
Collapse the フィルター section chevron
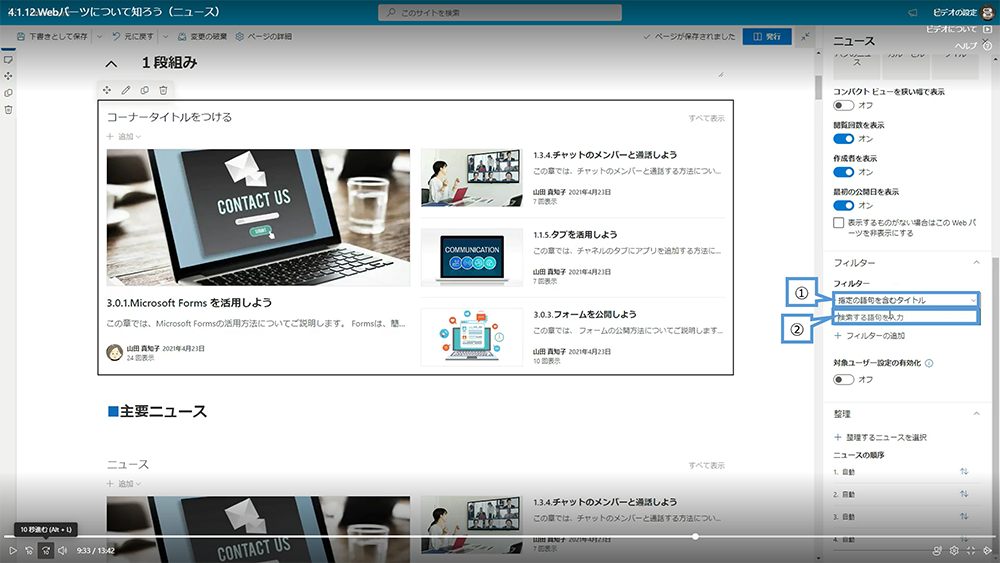976,263
